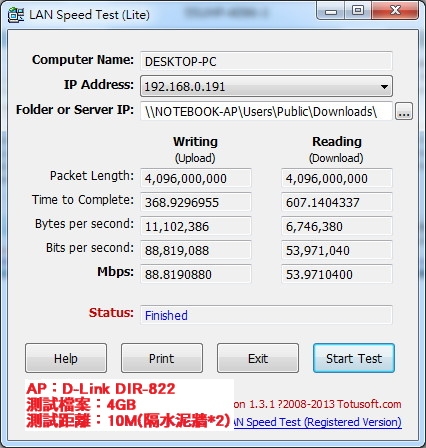This screenshot has width=426, height=448.
Task: Maximize the LAN Speed Test window
Action: click(358, 11)
